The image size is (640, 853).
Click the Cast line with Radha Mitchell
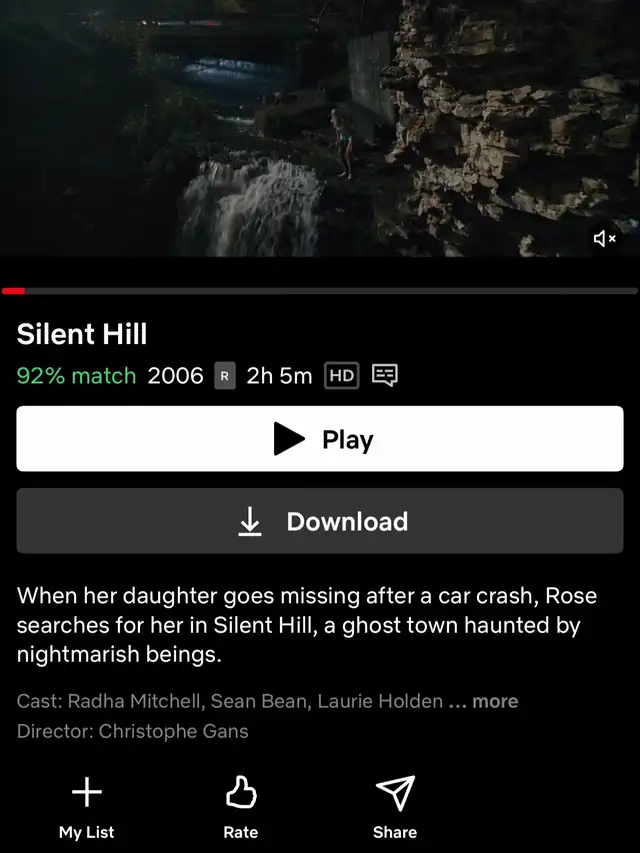click(x=267, y=701)
